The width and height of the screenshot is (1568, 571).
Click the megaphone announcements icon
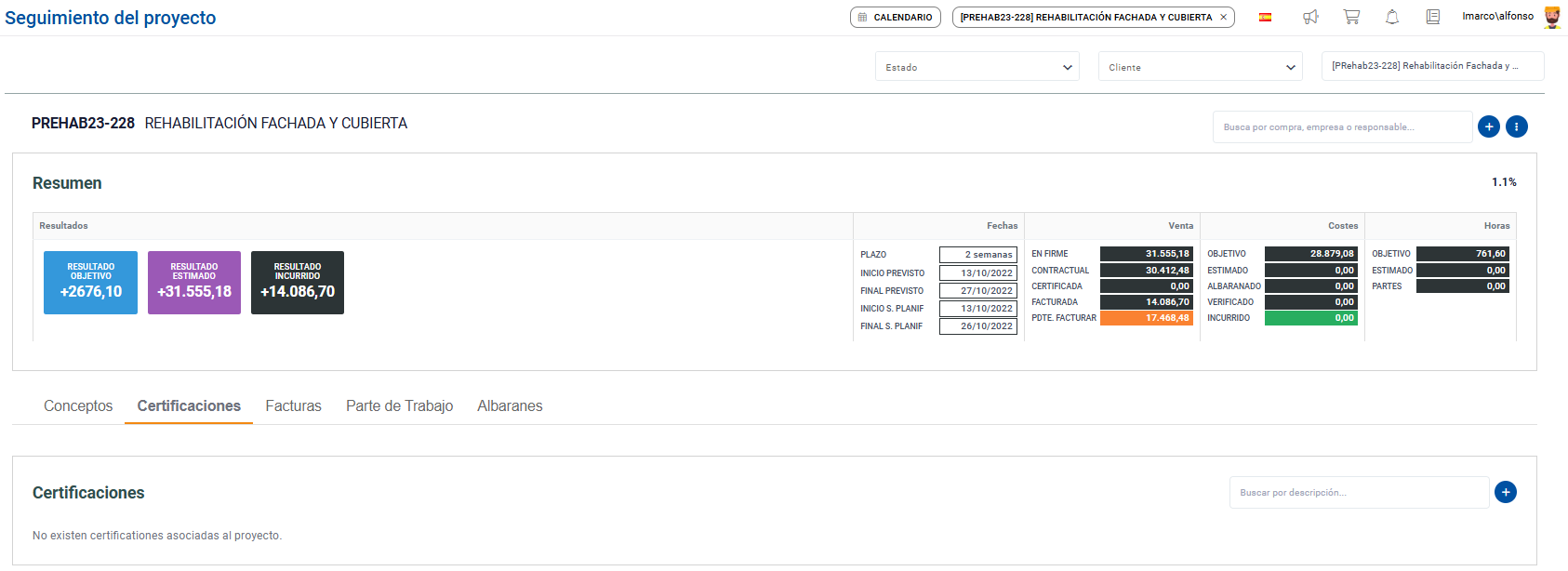(x=1310, y=17)
